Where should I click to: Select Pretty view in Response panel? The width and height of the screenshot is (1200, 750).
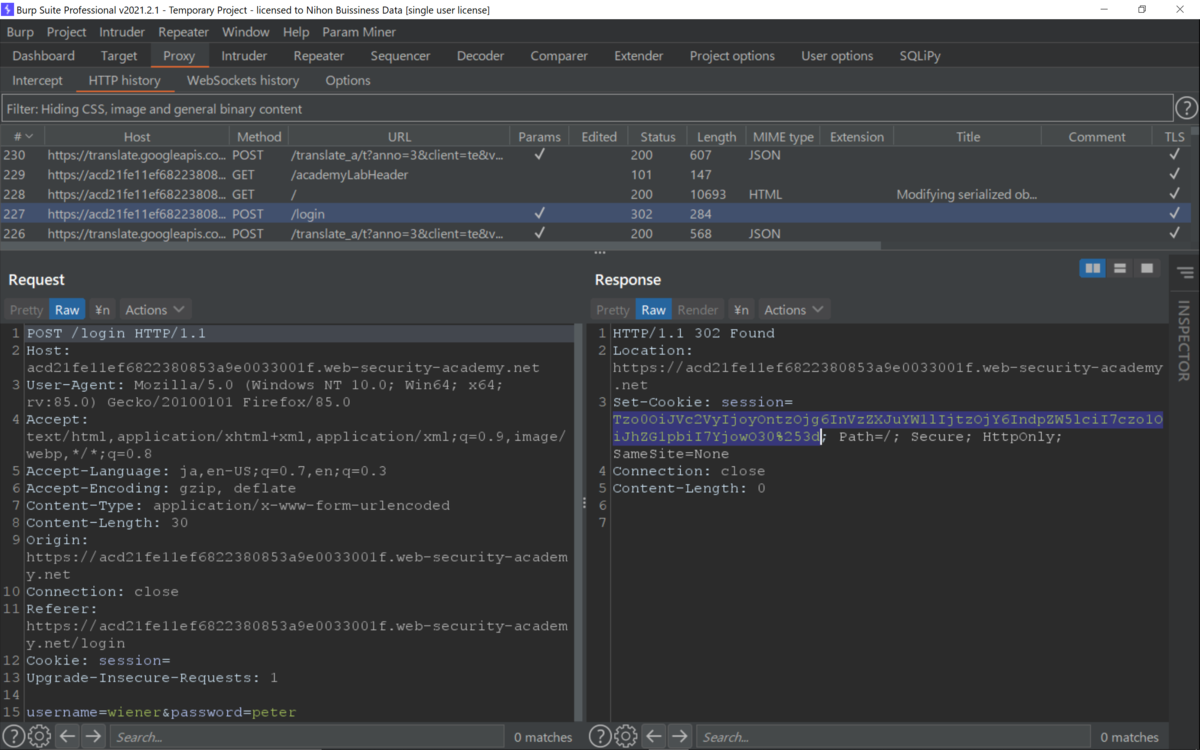tap(613, 310)
